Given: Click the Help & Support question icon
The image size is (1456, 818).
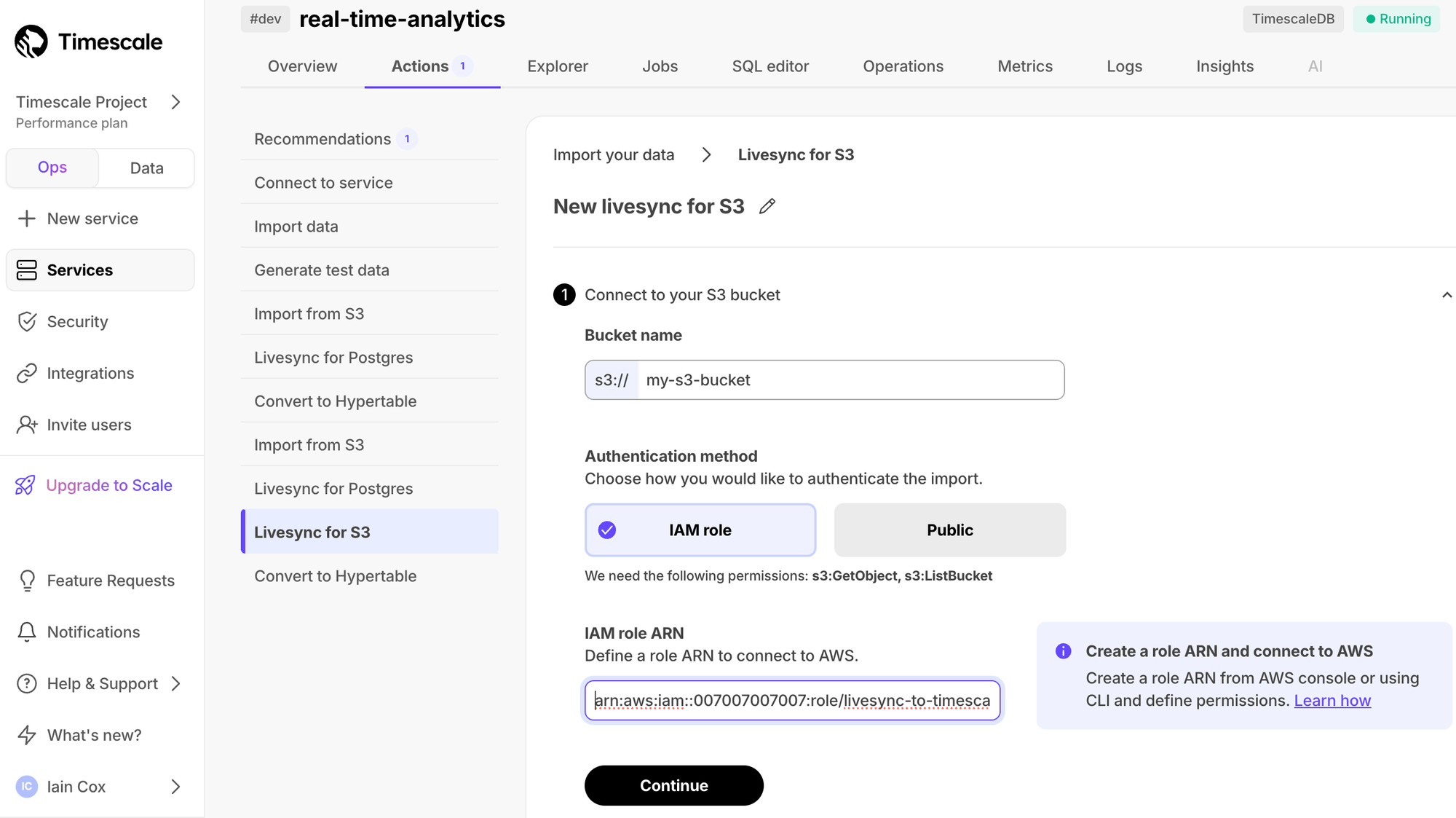Looking at the screenshot, I should [x=27, y=684].
